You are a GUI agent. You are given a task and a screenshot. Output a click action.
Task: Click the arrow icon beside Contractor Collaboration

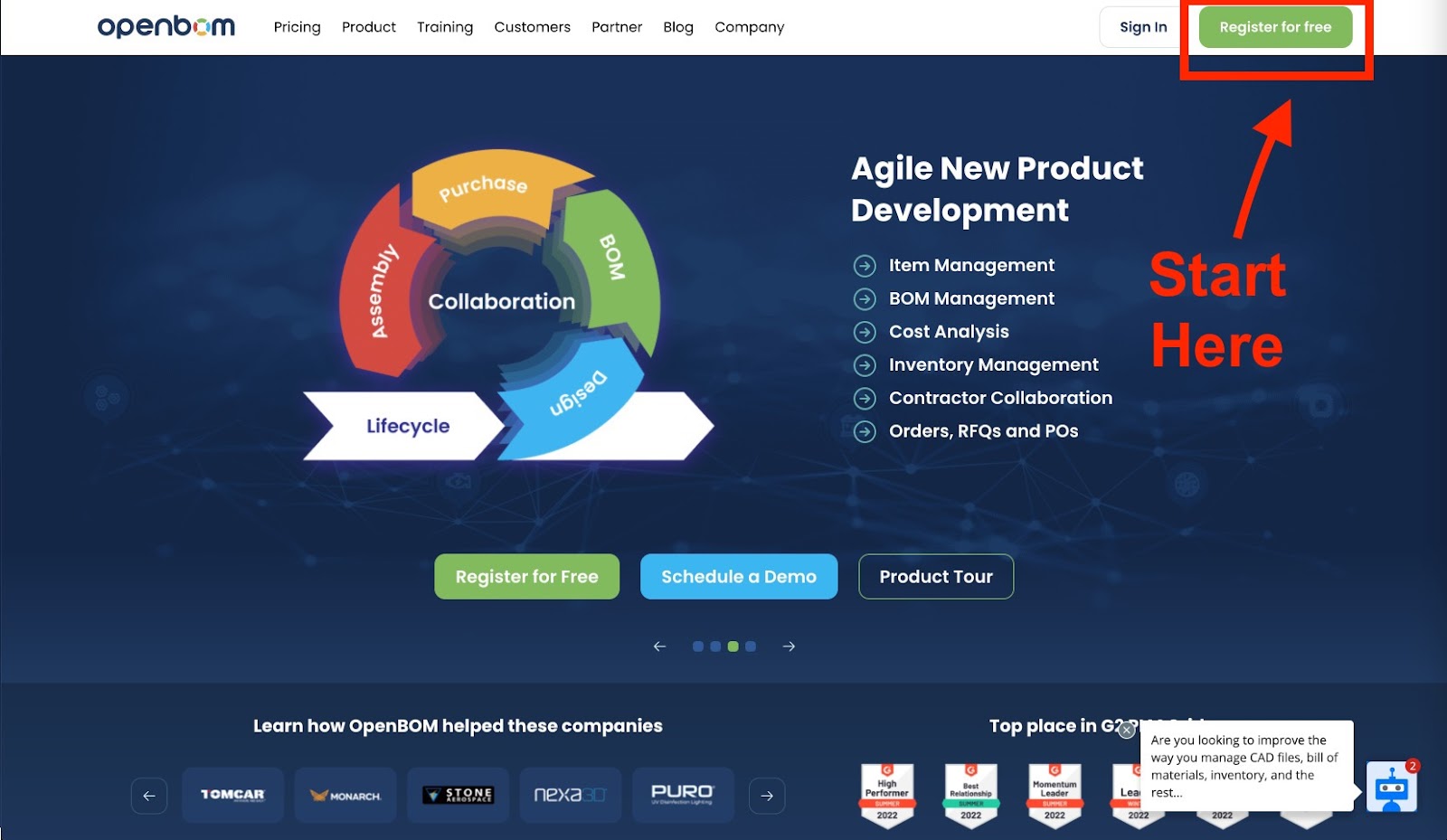pyautogui.click(x=865, y=399)
